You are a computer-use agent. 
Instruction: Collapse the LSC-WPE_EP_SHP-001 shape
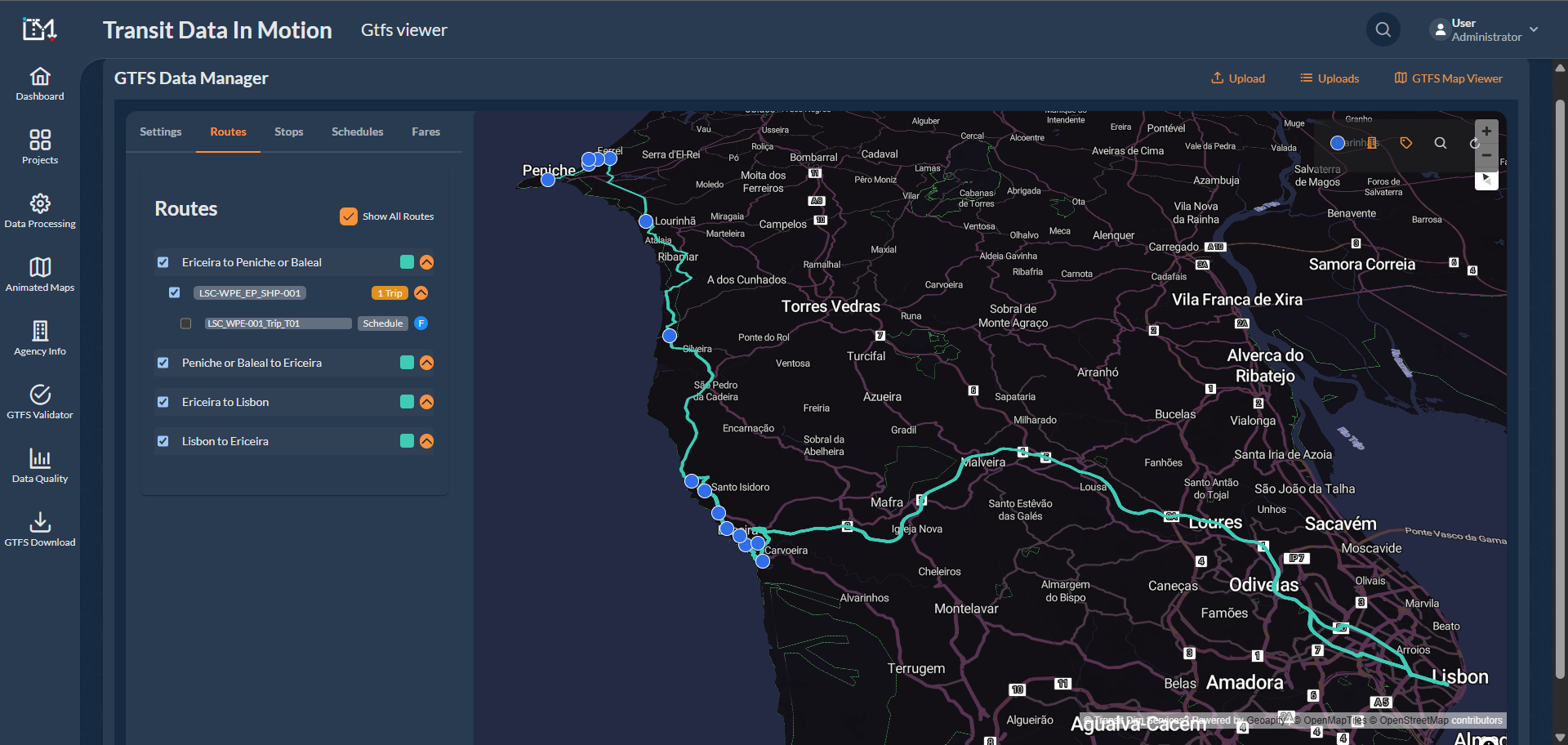click(421, 292)
